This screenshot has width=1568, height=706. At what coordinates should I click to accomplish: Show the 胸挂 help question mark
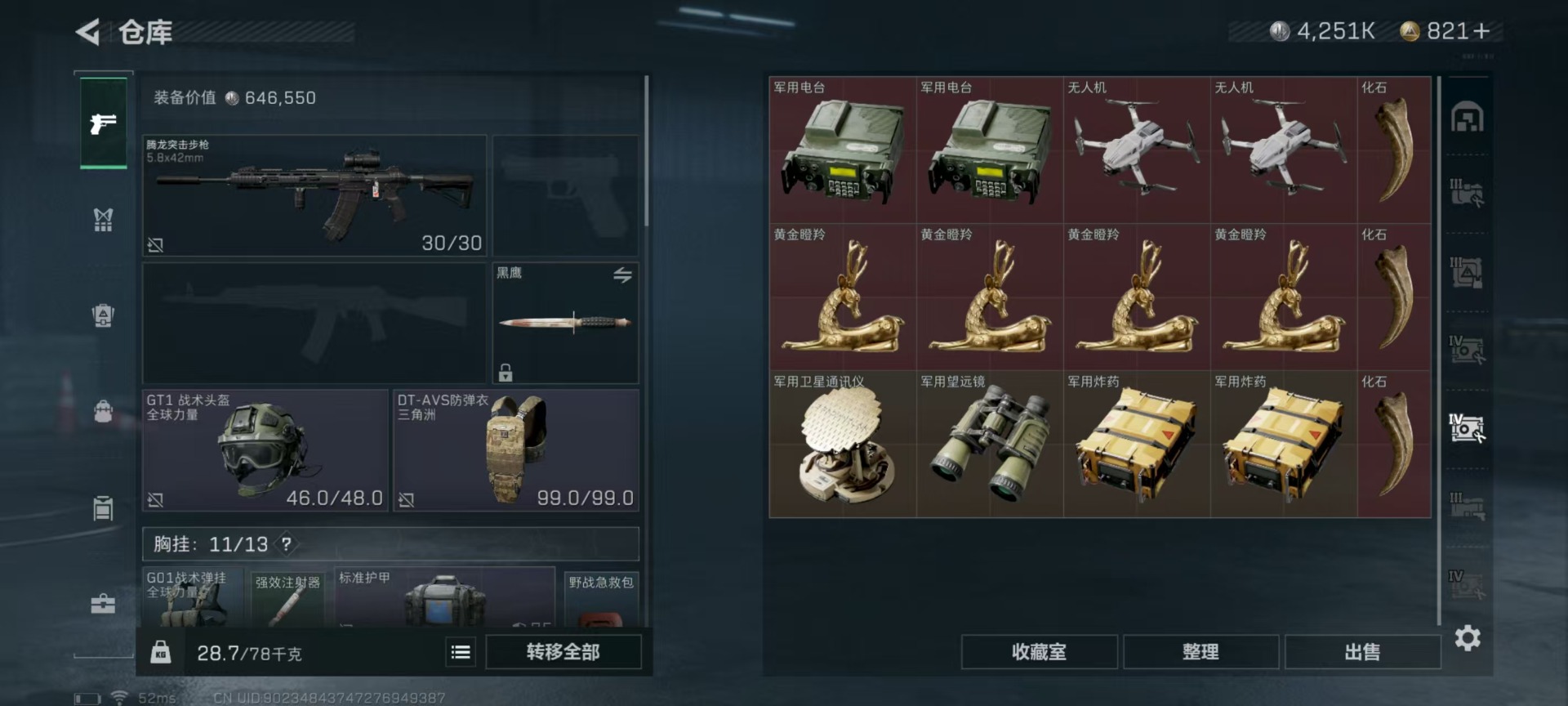[286, 544]
